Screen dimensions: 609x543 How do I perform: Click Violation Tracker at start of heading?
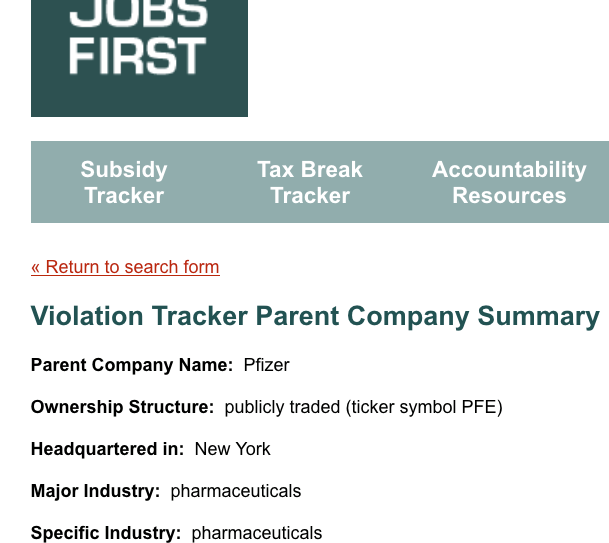click(x=139, y=316)
